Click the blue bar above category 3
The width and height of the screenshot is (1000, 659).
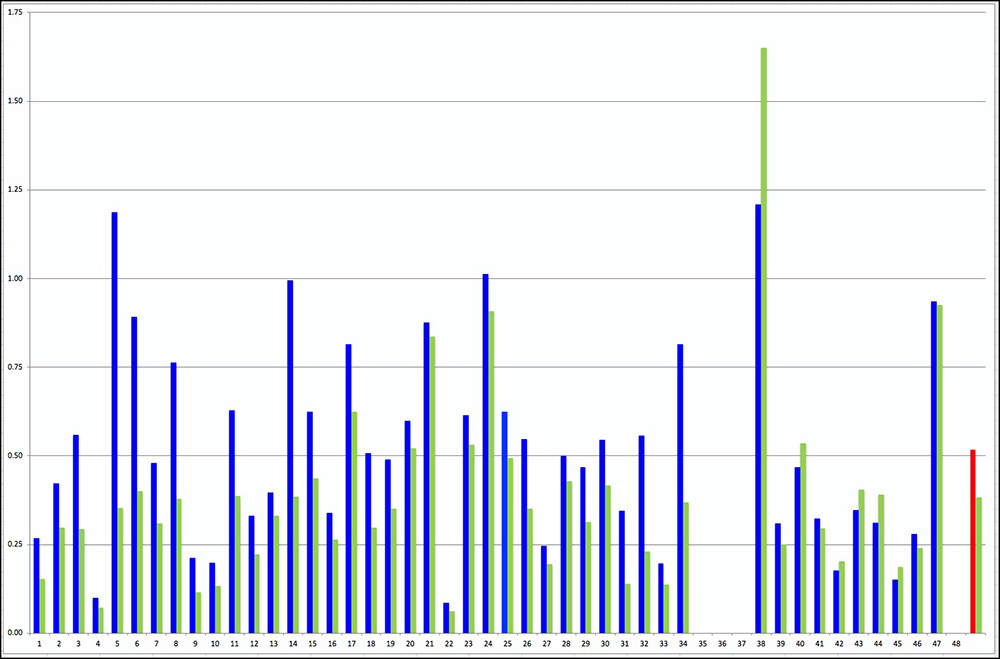coord(76,534)
